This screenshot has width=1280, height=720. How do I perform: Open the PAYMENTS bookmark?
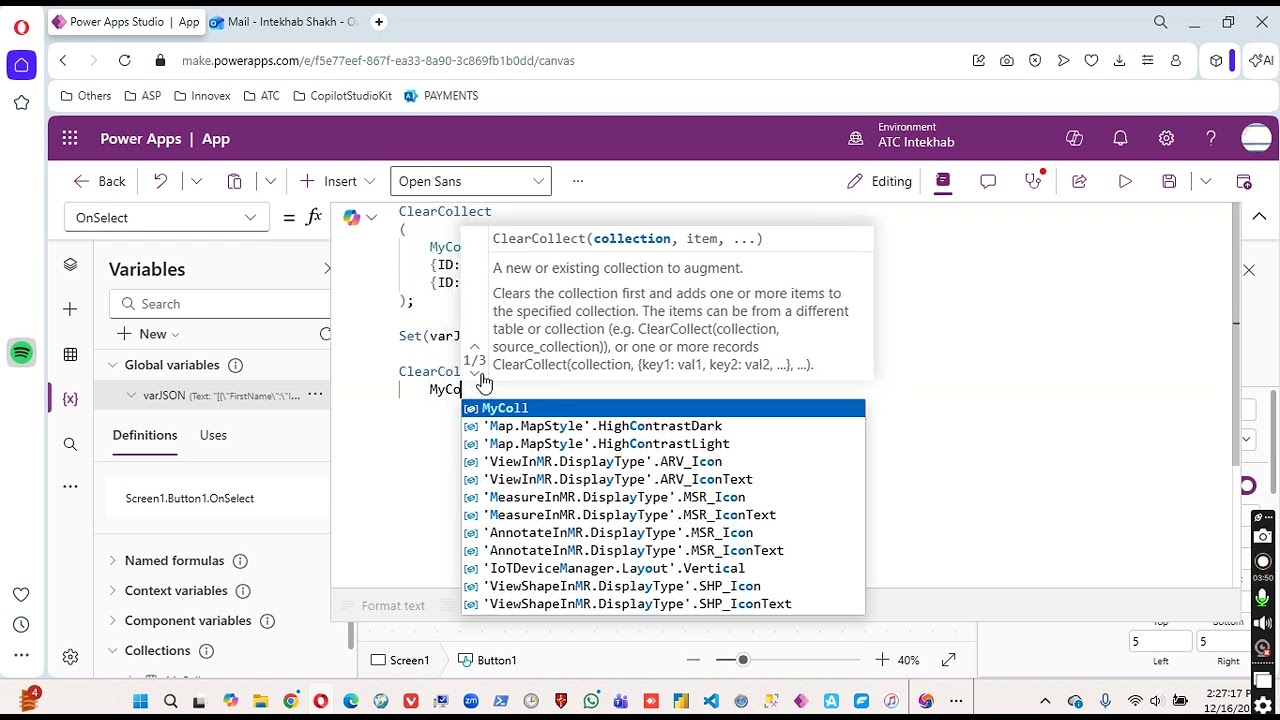tap(441, 96)
